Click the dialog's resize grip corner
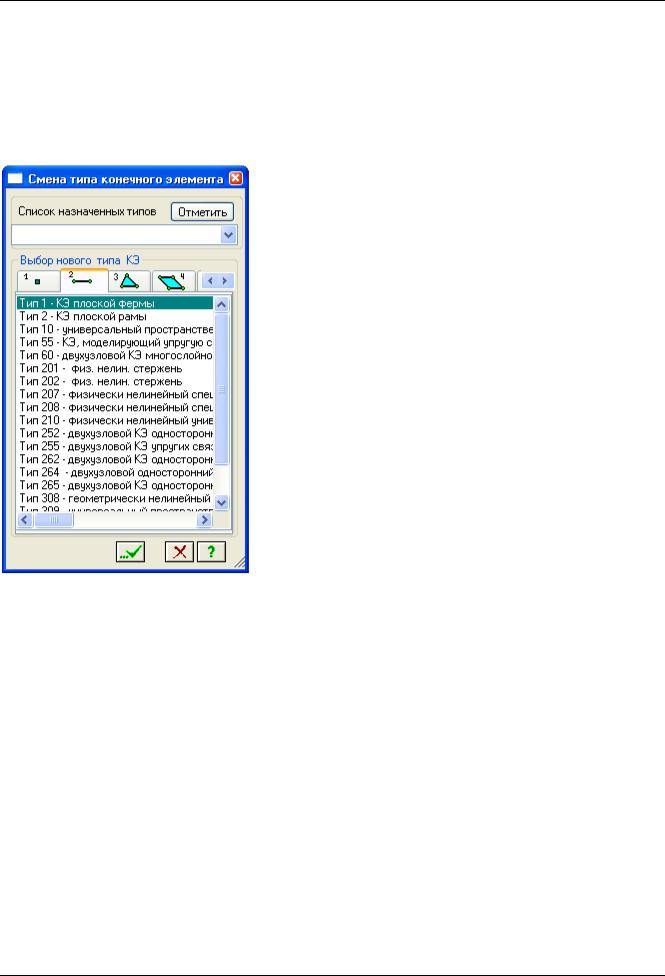Viewport: 665px width, 976px height. tap(240, 562)
